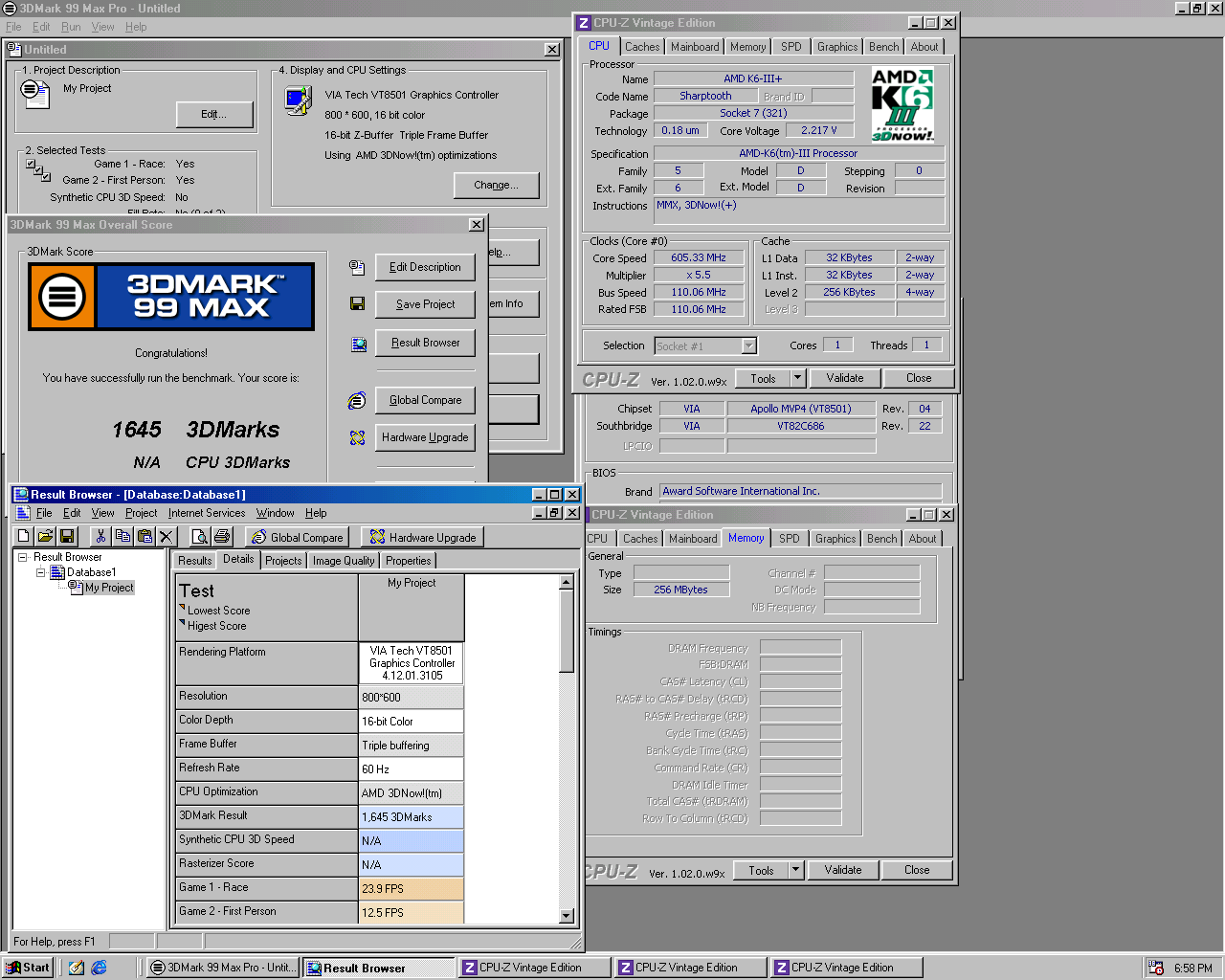Click the Save disk icon in Result Browser toolbar
Screen dimensions: 1225x980
pyautogui.click(x=67, y=537)
